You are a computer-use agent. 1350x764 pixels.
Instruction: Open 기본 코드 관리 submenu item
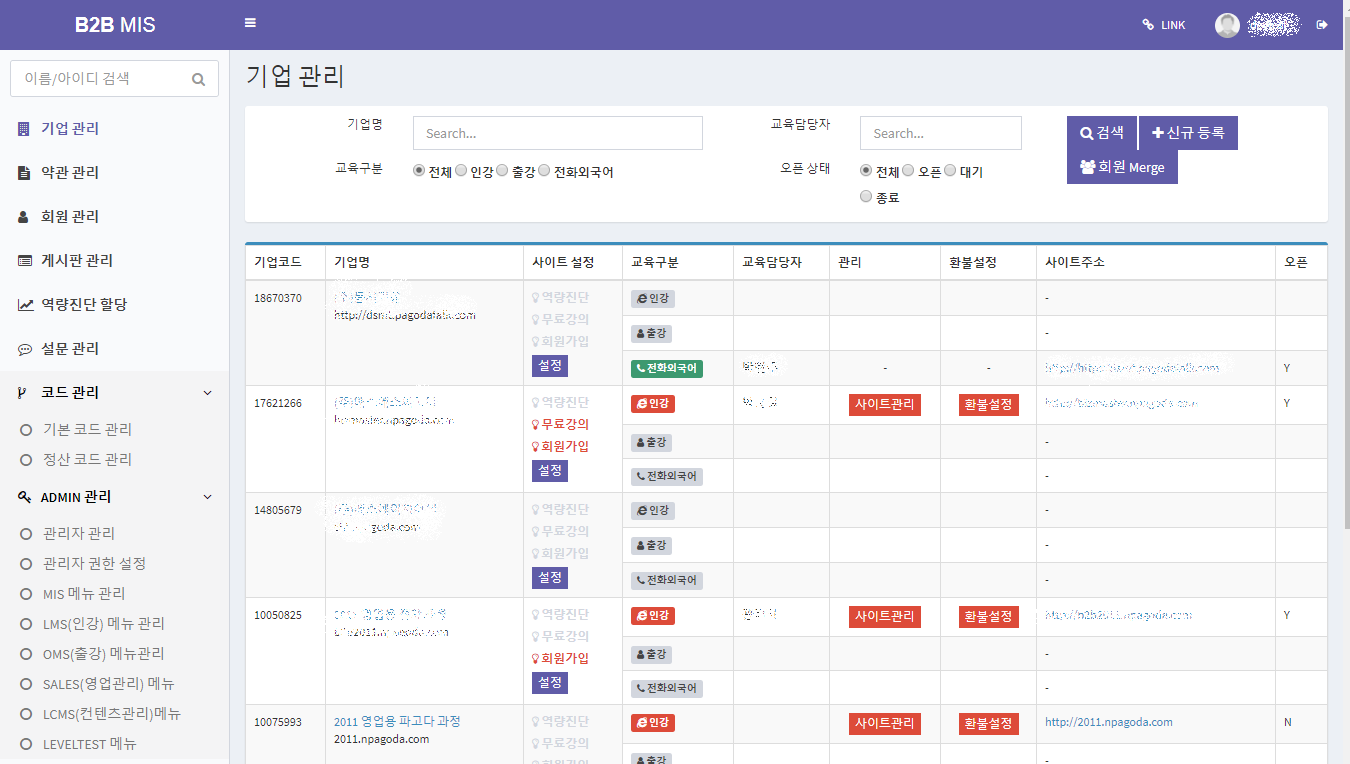tap(87, 429)
